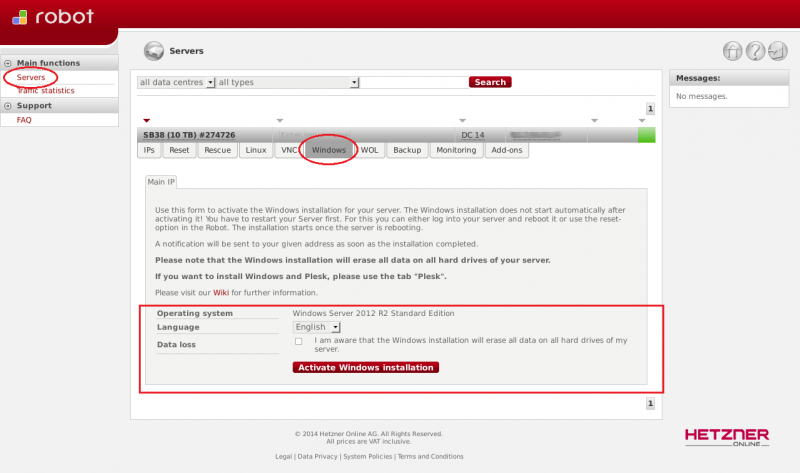Open the Servers link in sidebar

31,78
